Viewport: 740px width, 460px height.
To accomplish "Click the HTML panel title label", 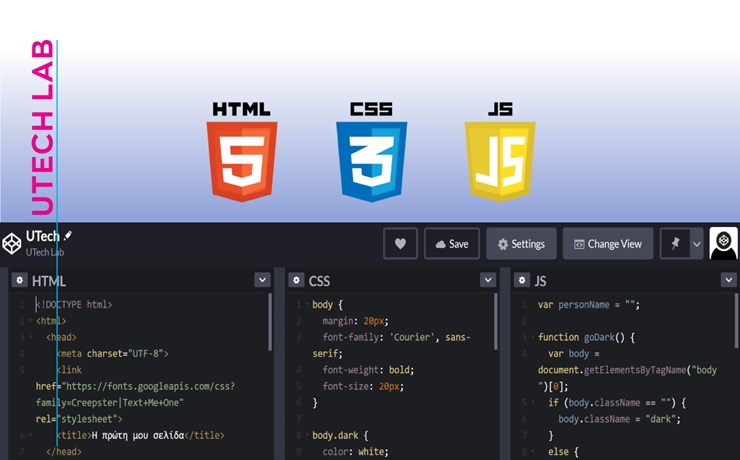I will (x=49, y=281).
